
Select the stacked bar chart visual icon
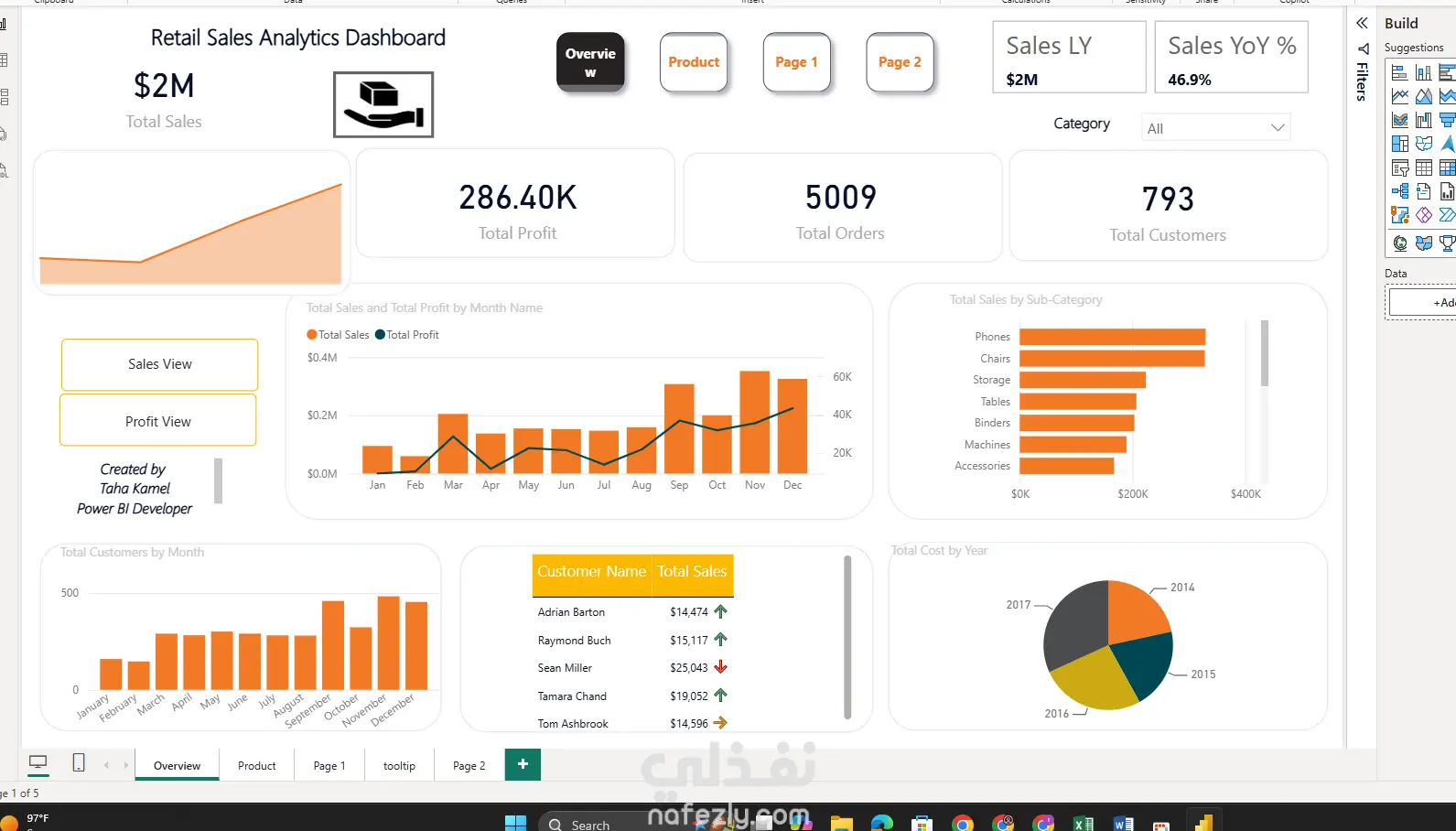(x=1399, y=72)
